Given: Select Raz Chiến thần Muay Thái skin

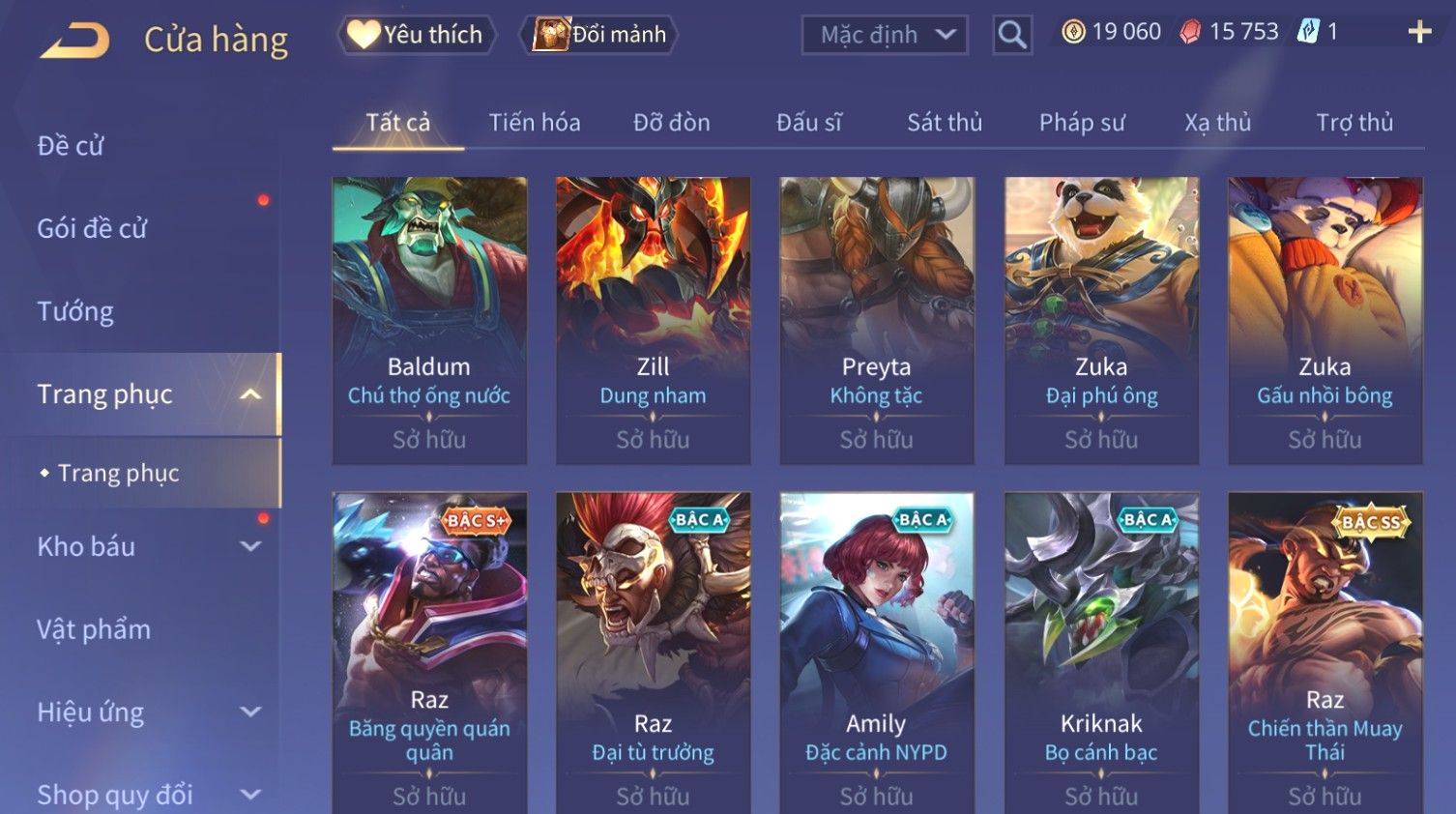Looking at the screenshot, I should tap(1325, 653).
